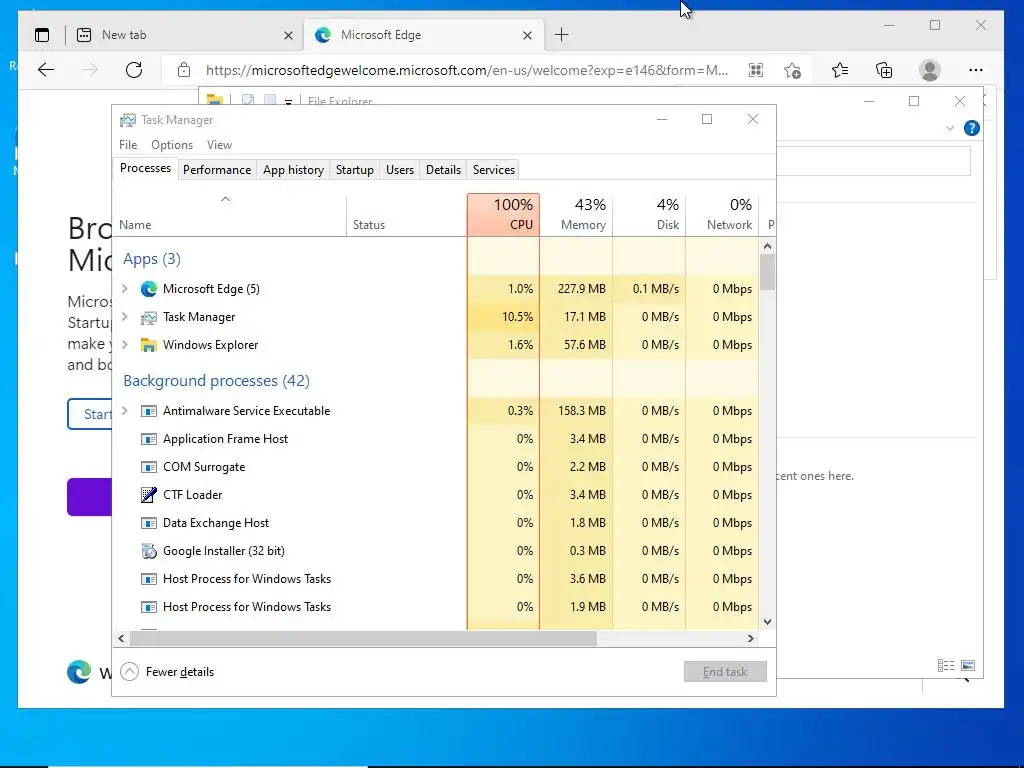View site information lock icon
Screen dimensions: 1024x768
(x=184, y=70)
